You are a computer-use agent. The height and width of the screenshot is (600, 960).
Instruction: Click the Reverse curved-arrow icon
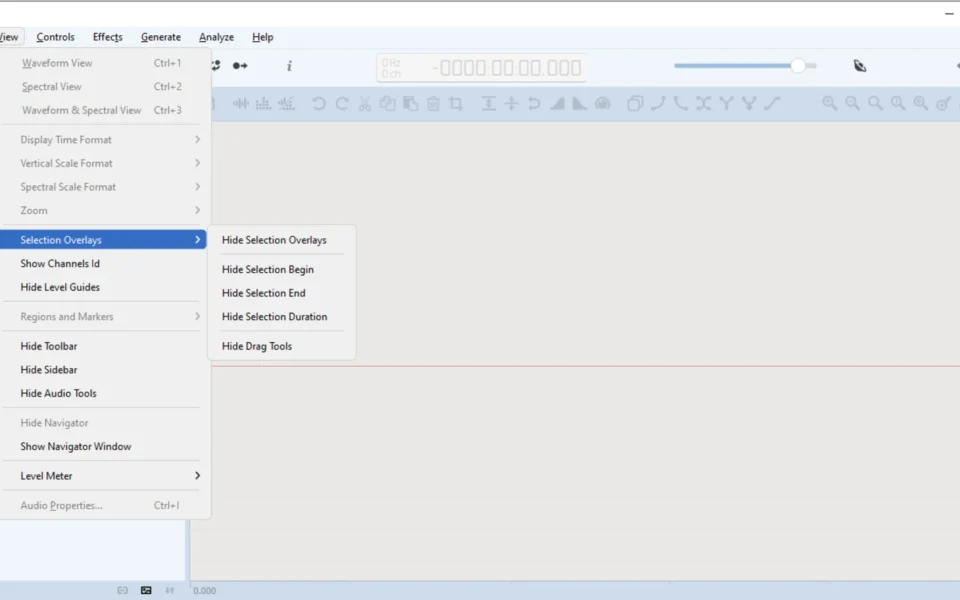(x=534, y=103)
